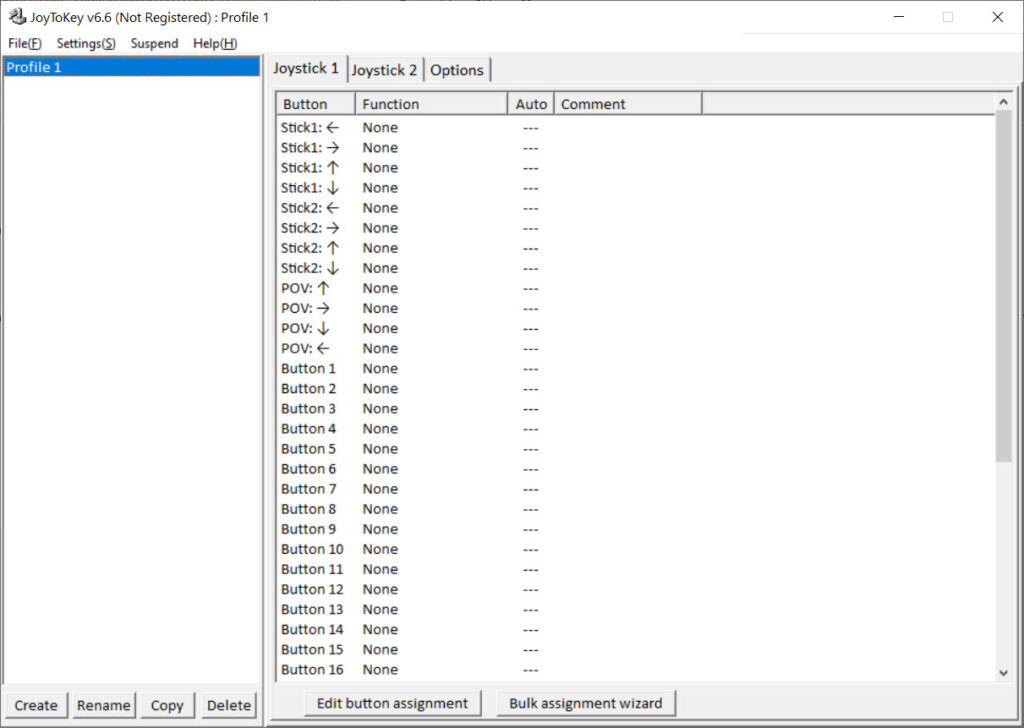
Task: Click the None function of Button 8
Action: 380,509
